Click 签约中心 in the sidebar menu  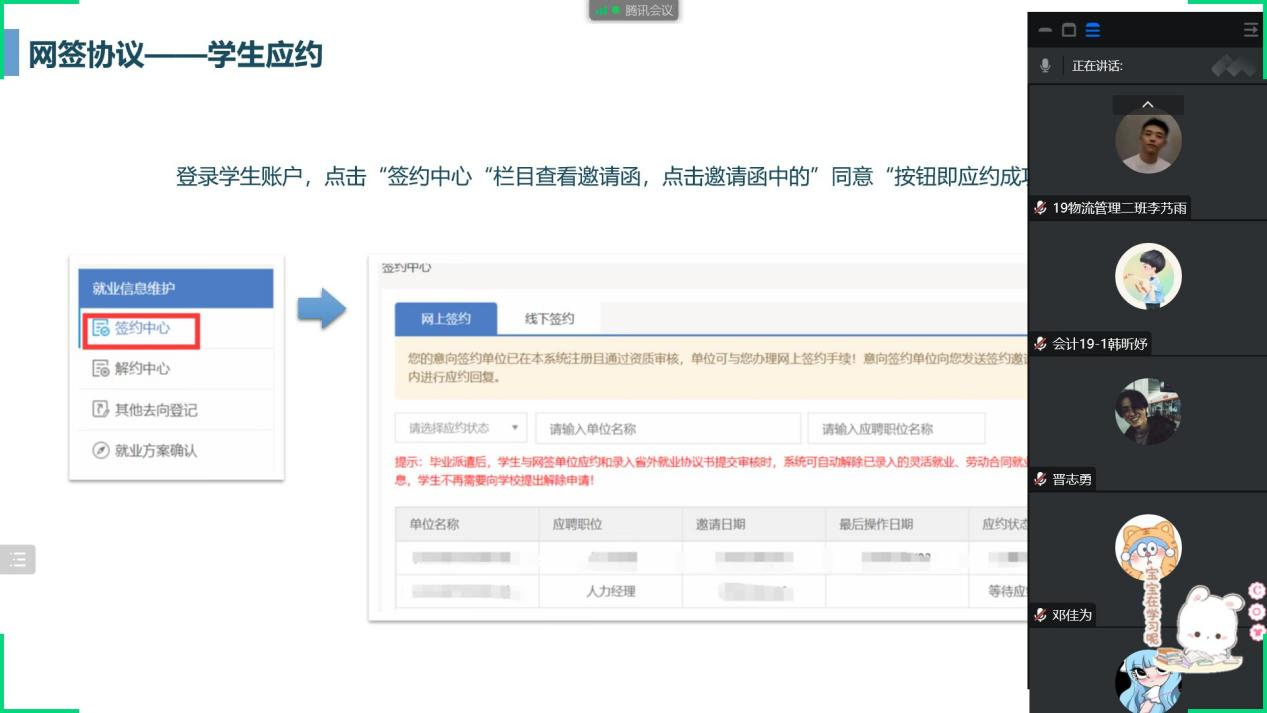141,328
